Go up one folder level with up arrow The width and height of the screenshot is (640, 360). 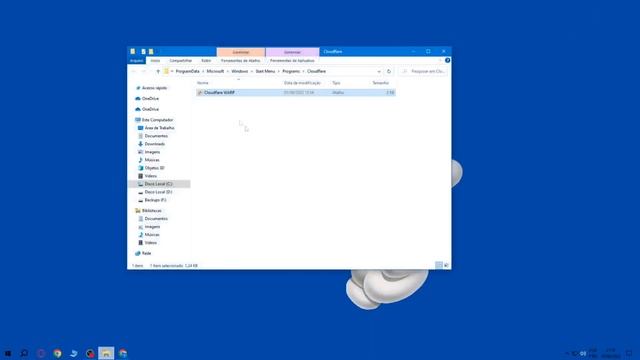tap(158, 71)
